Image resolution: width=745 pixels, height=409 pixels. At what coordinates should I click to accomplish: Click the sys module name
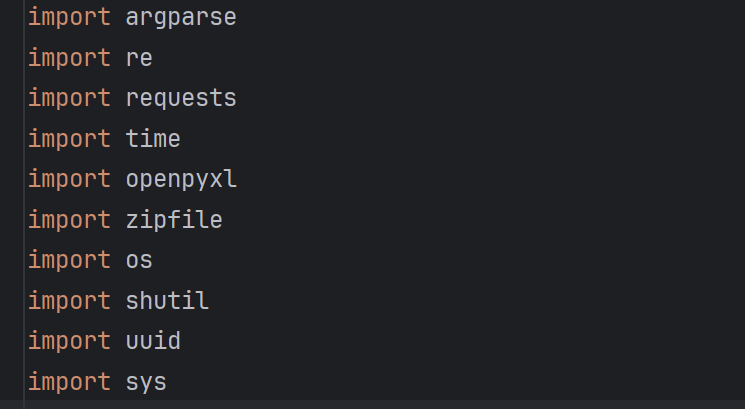coord(146,382)
